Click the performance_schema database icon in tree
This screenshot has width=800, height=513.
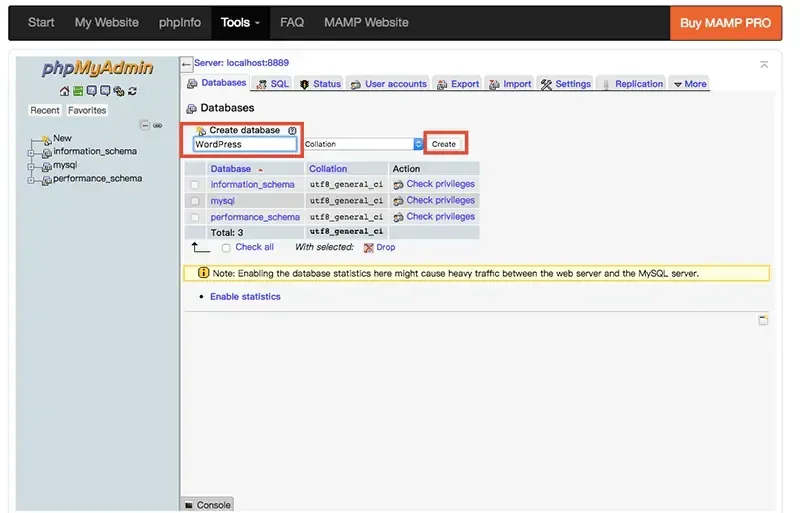[x=46, y=180]
